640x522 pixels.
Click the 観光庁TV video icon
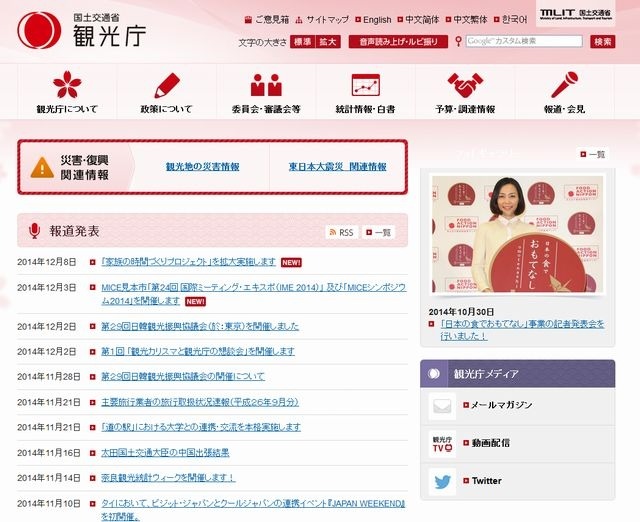pyautogui.click(x=442, y=444)
